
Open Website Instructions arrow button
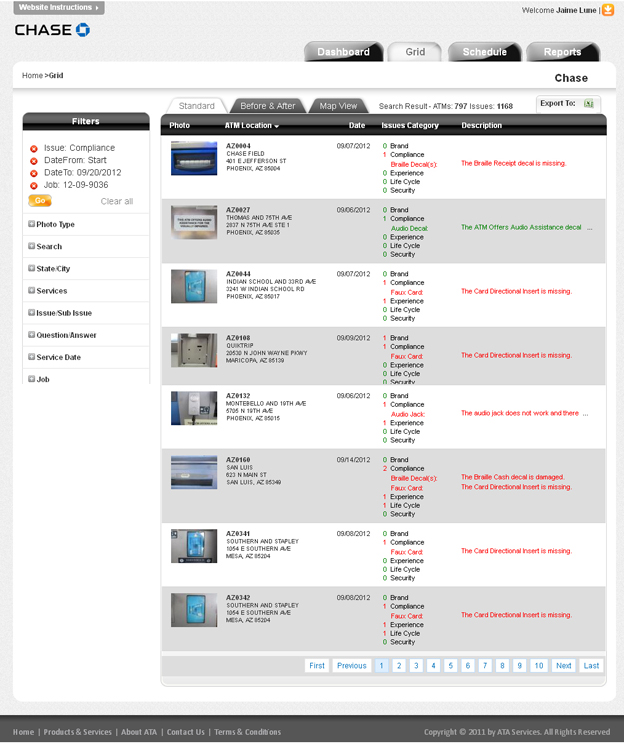point(59,8)
